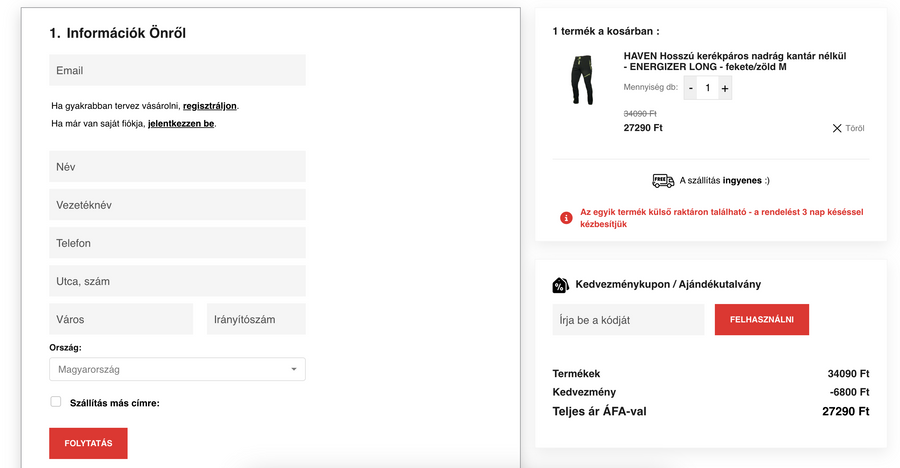Decrease quantity with the minus button

tap(691, 88)
